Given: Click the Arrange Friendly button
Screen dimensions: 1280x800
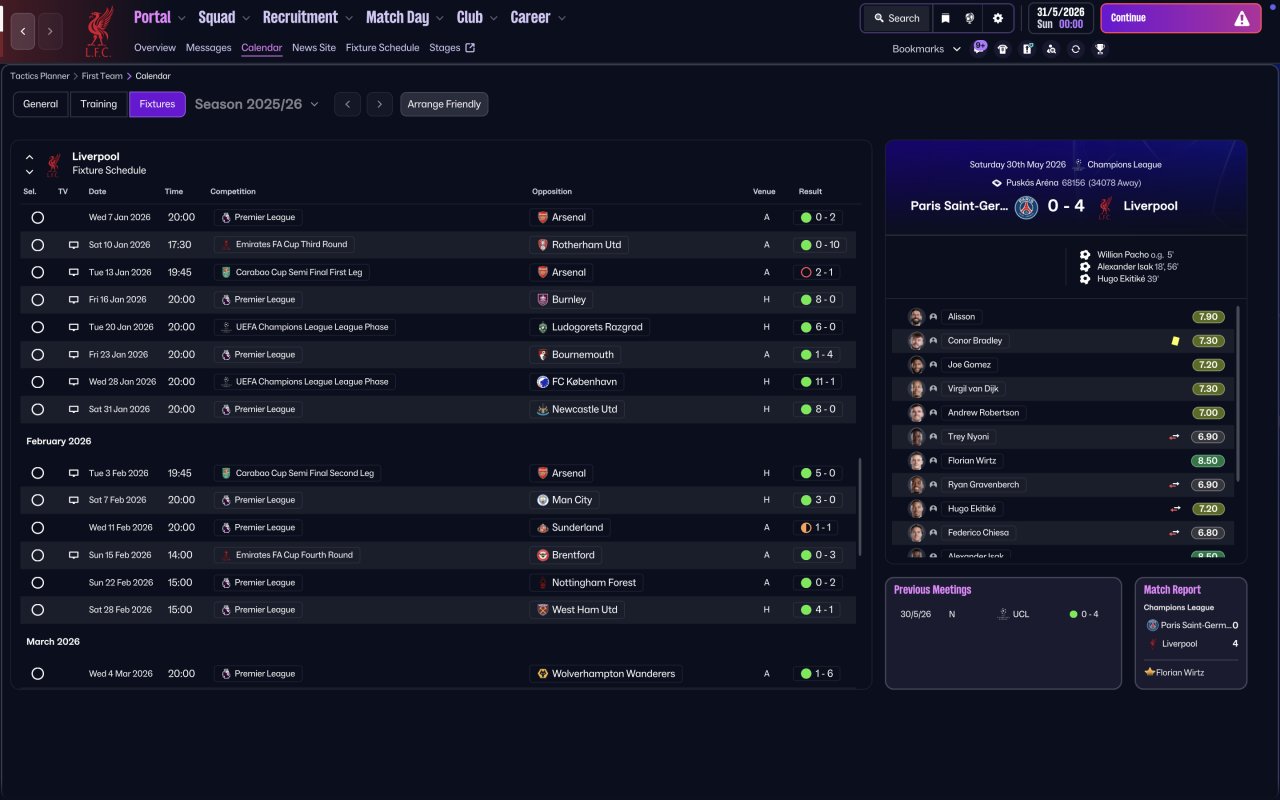Looking at the screenshot, I should tap(444, 104).
